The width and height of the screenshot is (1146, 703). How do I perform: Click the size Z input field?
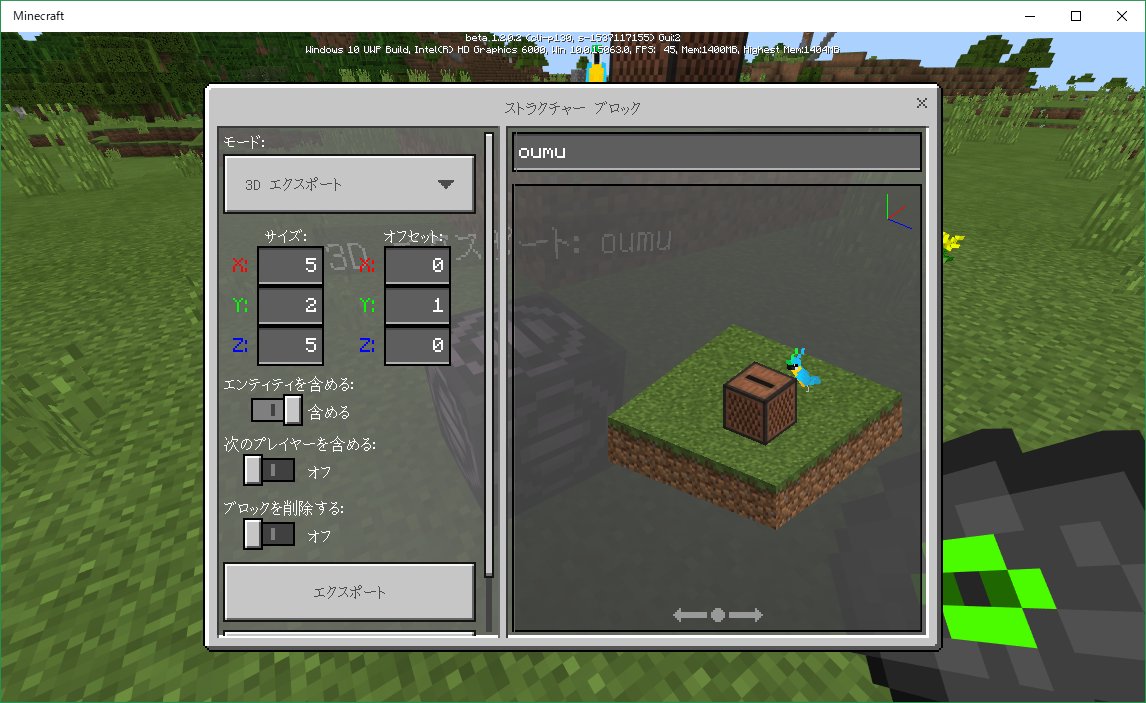(x=290, y=345)
